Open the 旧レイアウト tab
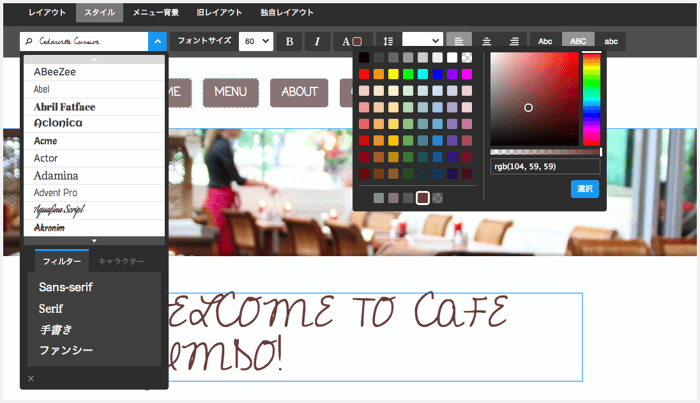700x403 pixels. coord(219,12)
